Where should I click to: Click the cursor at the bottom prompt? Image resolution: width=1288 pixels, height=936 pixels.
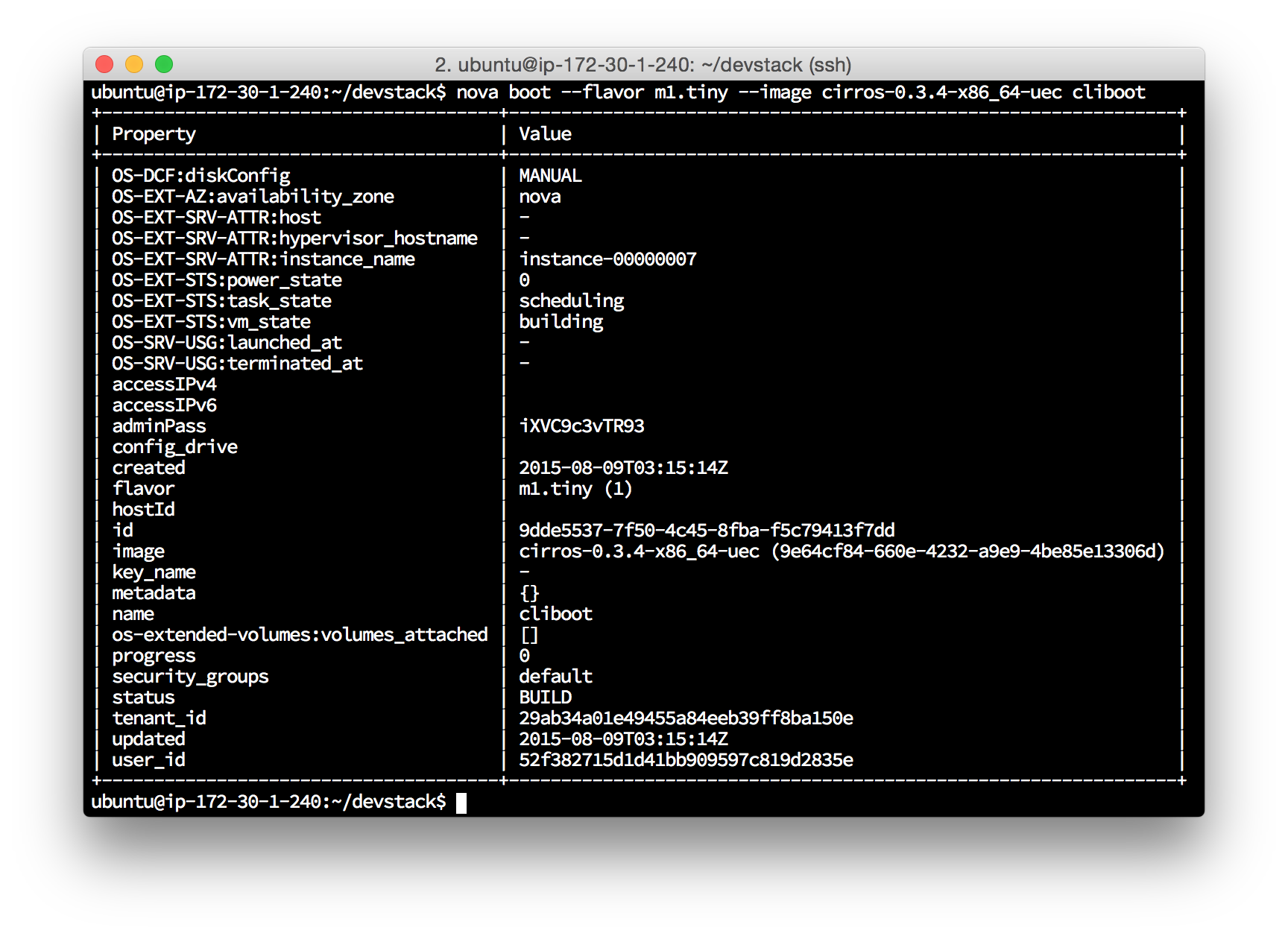tap(461, 803)
